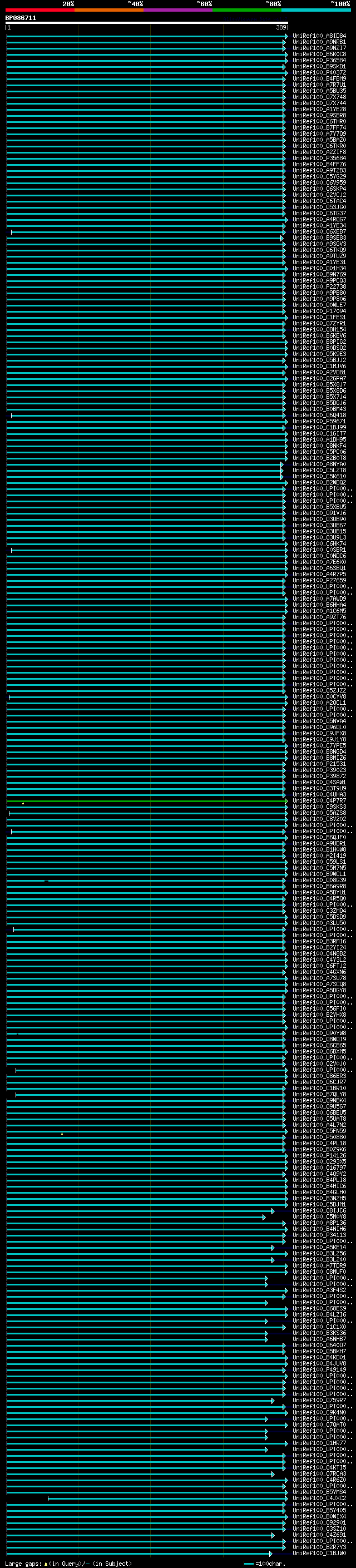Screen dimensions: 356x1568
Task: Select hit UniRef100_A8ID84
Action: point(319,36)
